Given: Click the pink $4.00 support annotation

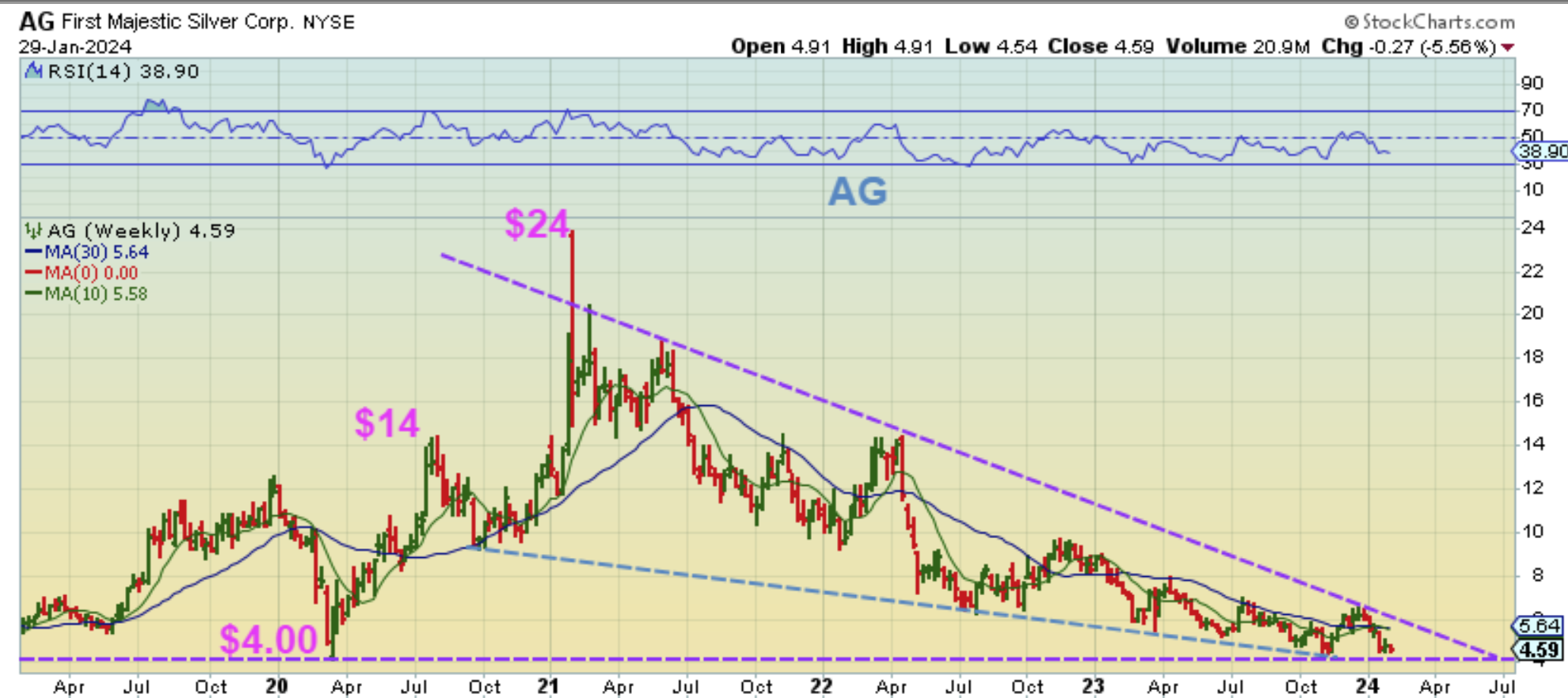Looking at the screenshot, I should [x=268, y=639].
